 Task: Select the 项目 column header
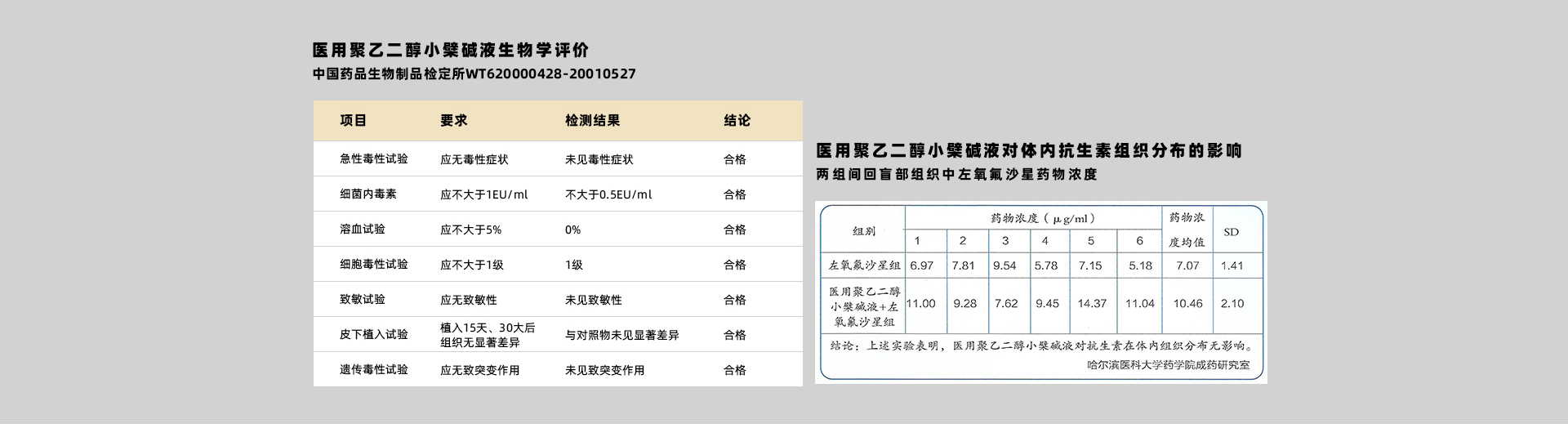pos(353,121)
